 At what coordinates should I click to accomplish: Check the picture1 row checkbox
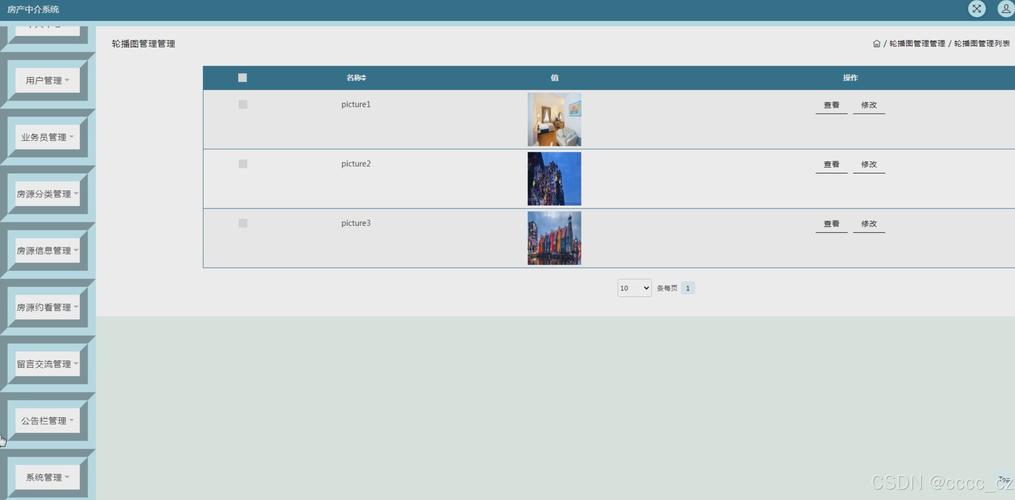[243, 104]
